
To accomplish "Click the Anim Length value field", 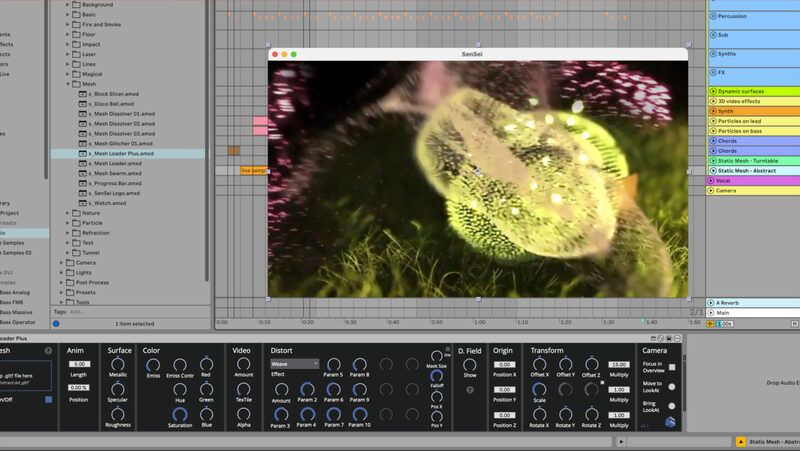I will pyautogui.click(x=80, y=364).
